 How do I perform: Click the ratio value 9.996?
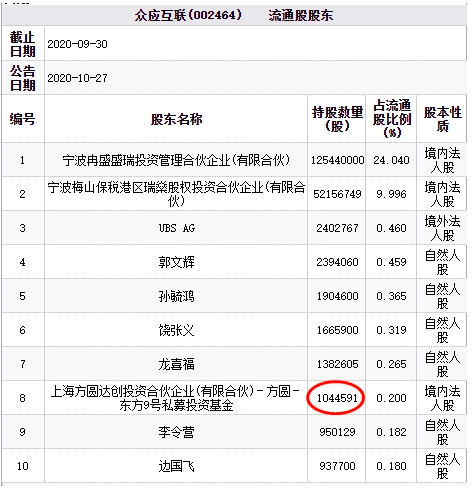[x=391, y=194]
